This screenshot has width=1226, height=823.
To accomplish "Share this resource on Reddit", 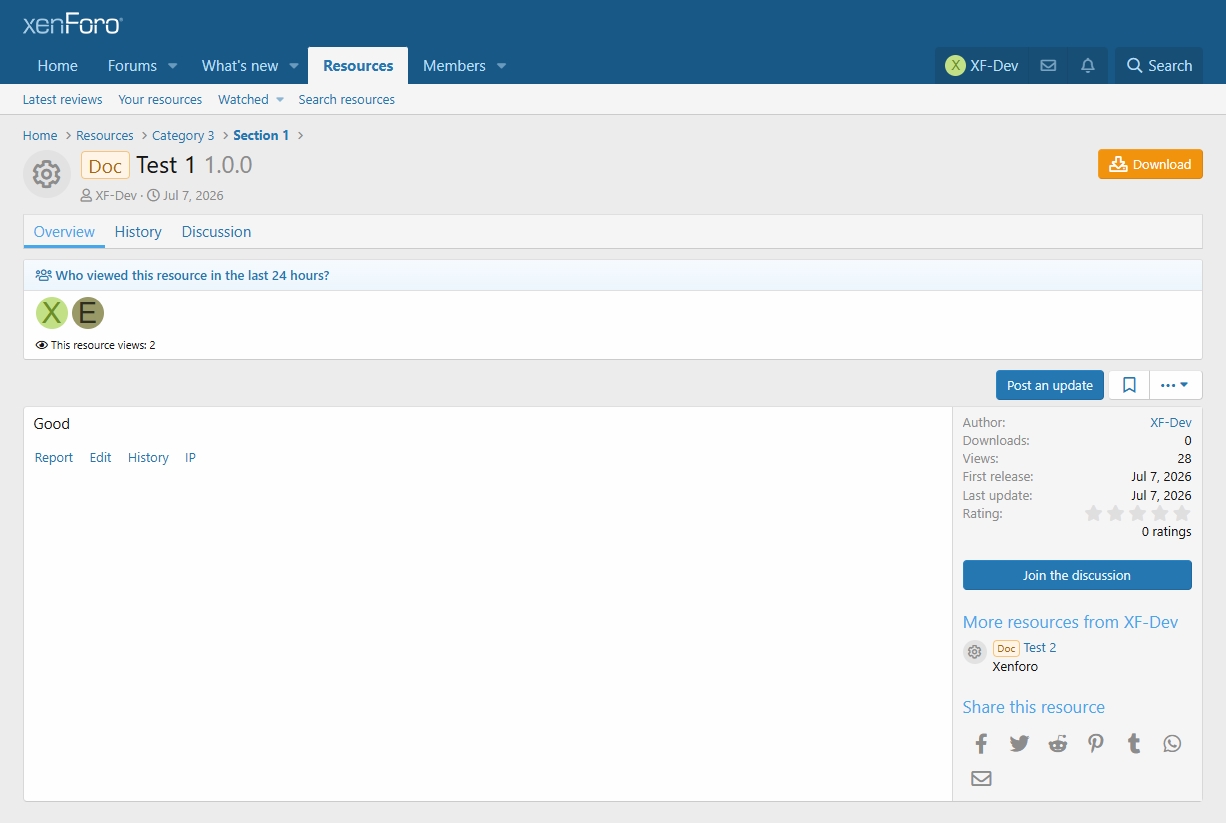I will [x=1057, y=743].
